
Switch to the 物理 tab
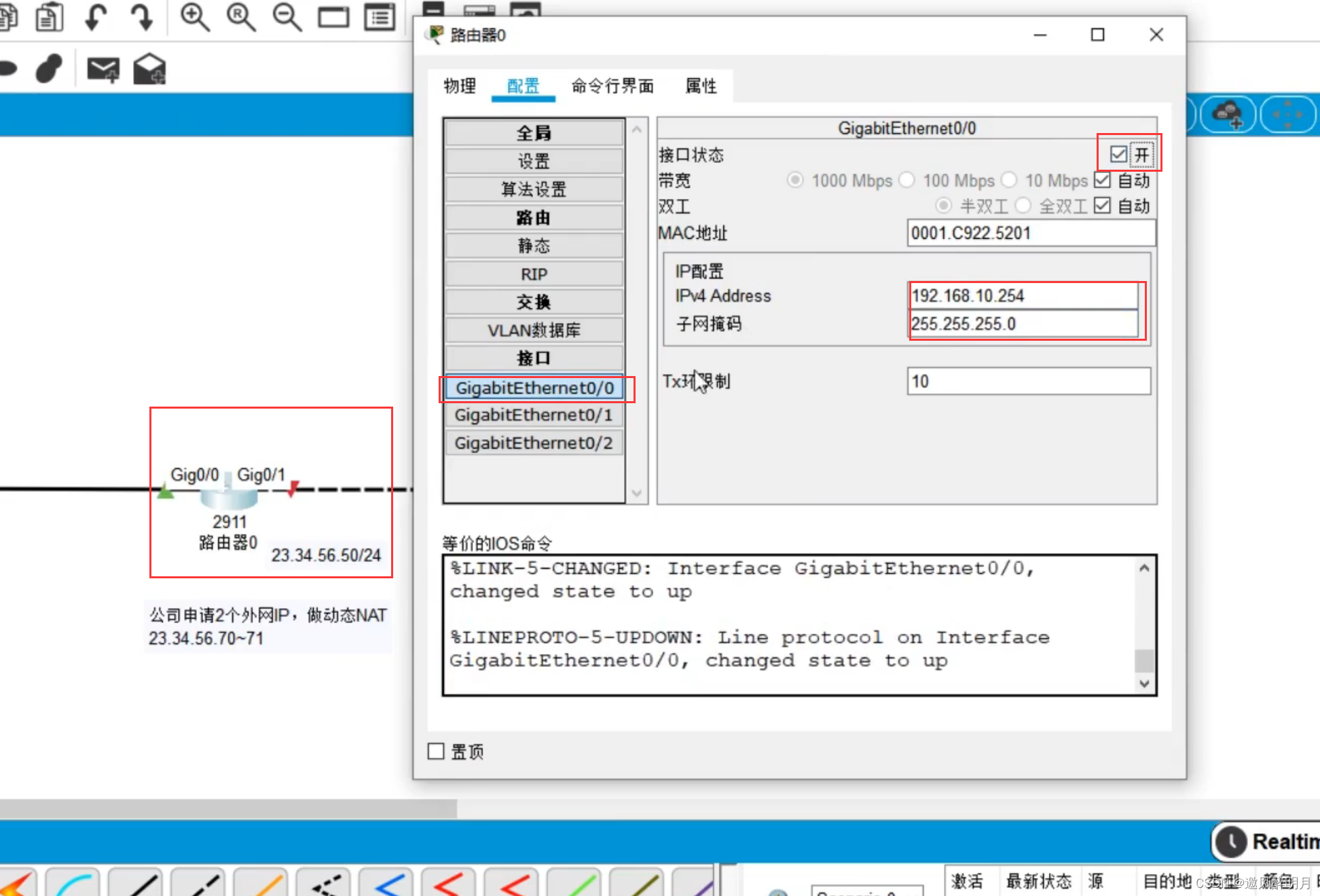460,86
